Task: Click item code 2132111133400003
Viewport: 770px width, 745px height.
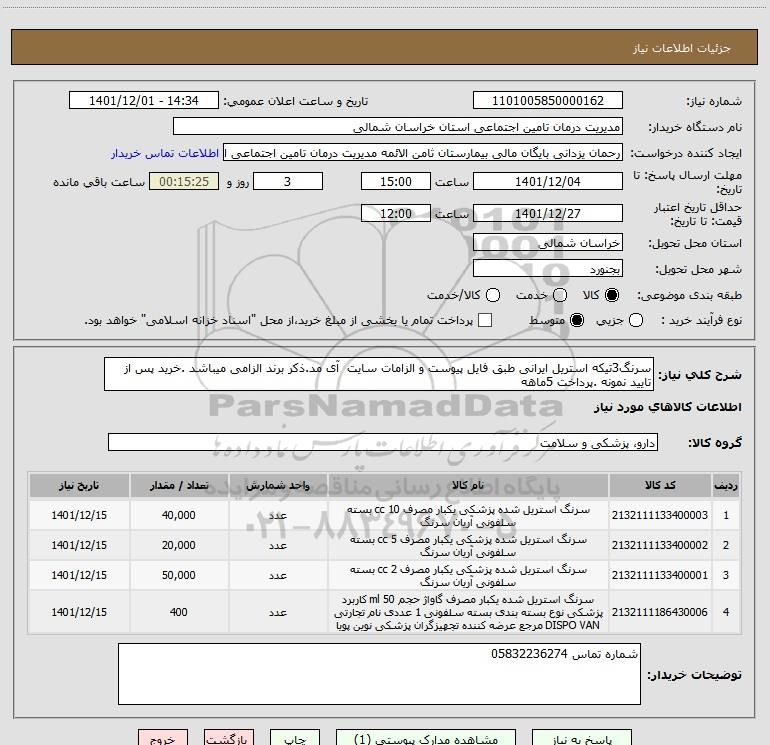Action: click(x=660, y=515)
